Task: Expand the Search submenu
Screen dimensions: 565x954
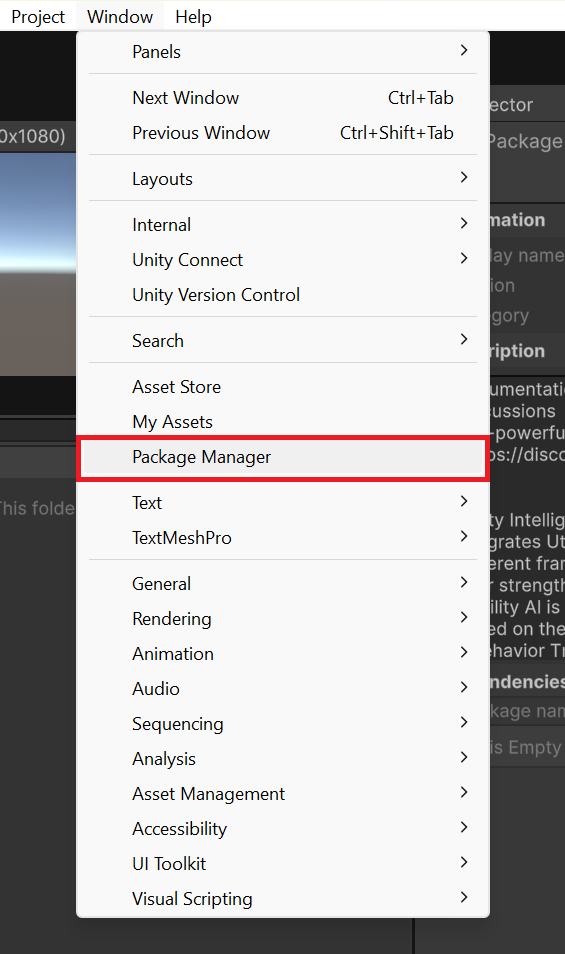Action: [x=283, y=341]
